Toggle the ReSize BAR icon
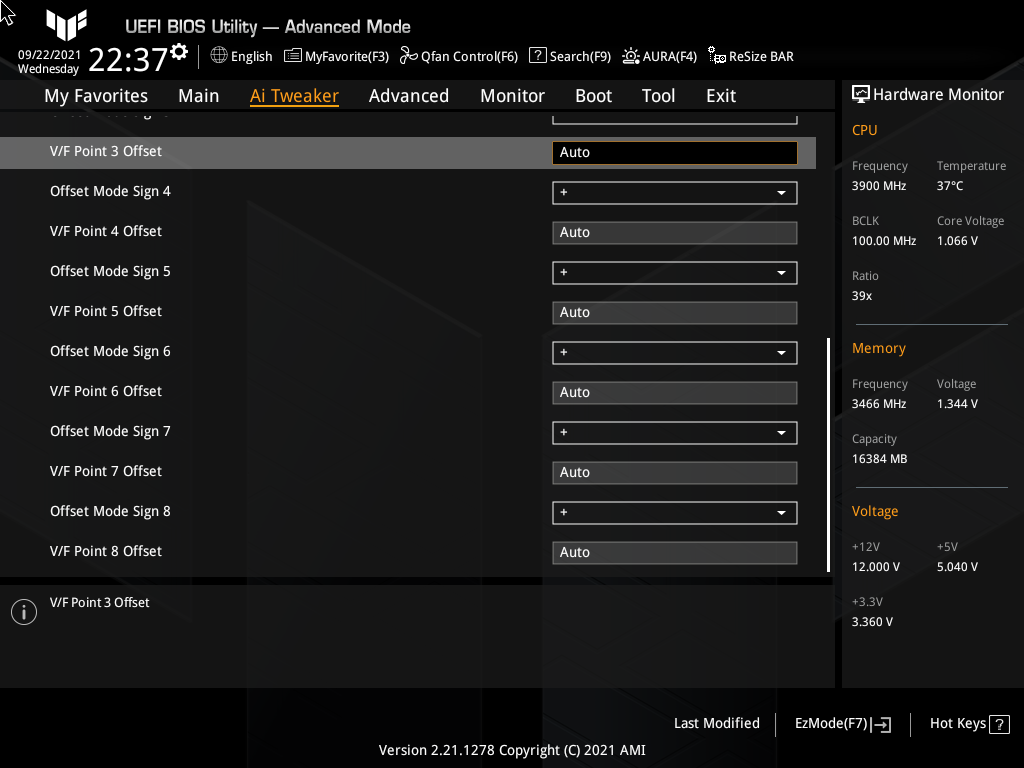Screen dimensions: 1024x768 click(x=716, y=56)
